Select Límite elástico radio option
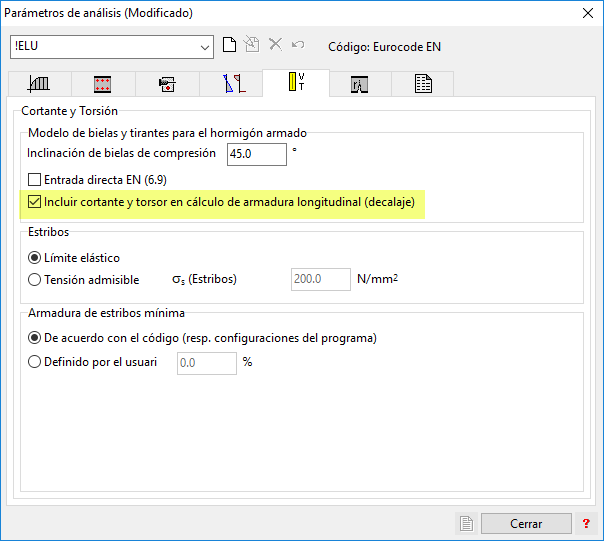 tap(35, 258)
